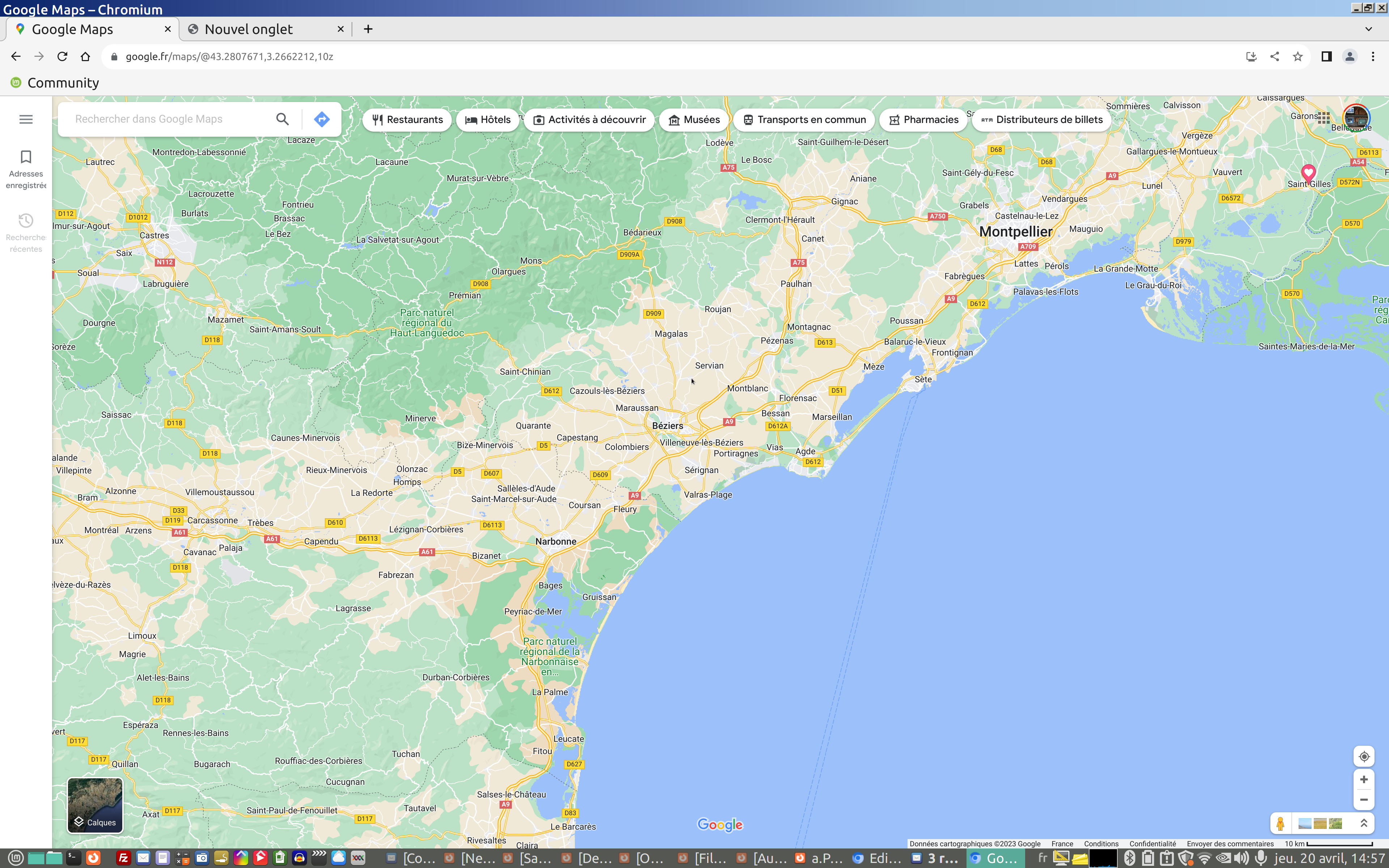The width and height of the screenshot is (1389, 868).
Task: Open the Chromium three-dot menu
Action: [1373, 56]
